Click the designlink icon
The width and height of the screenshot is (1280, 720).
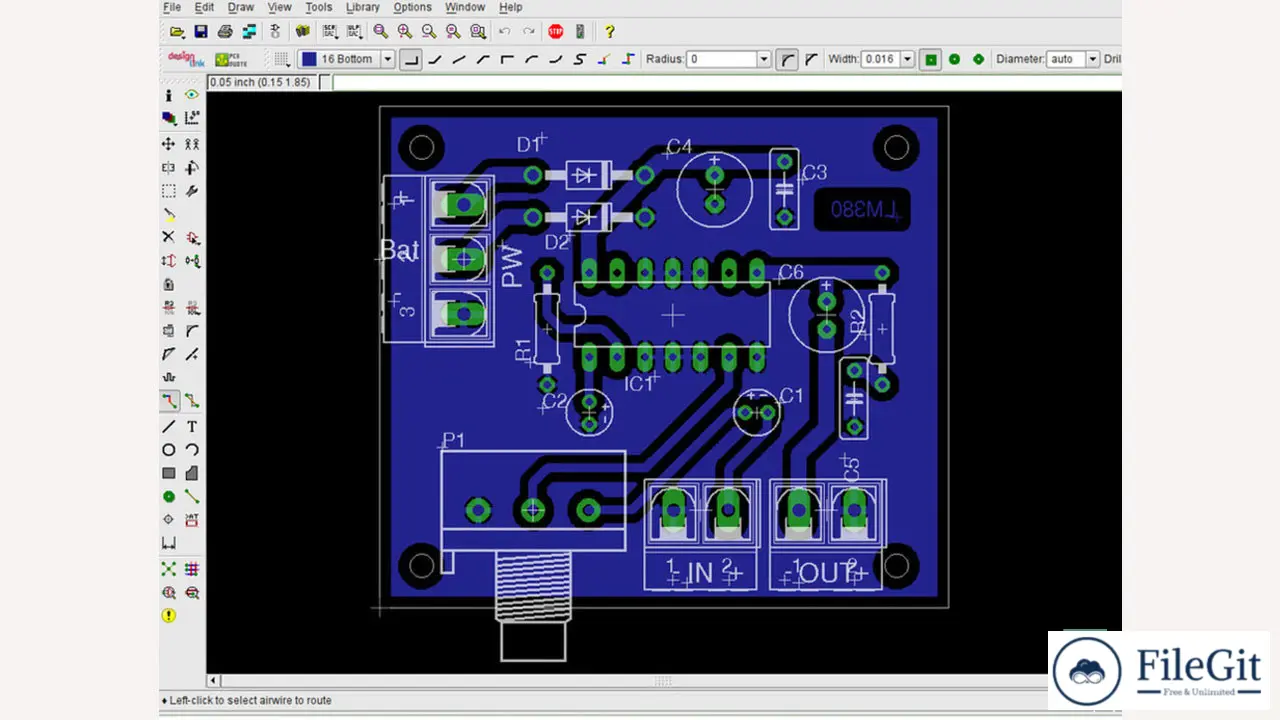tap(186, 59)
